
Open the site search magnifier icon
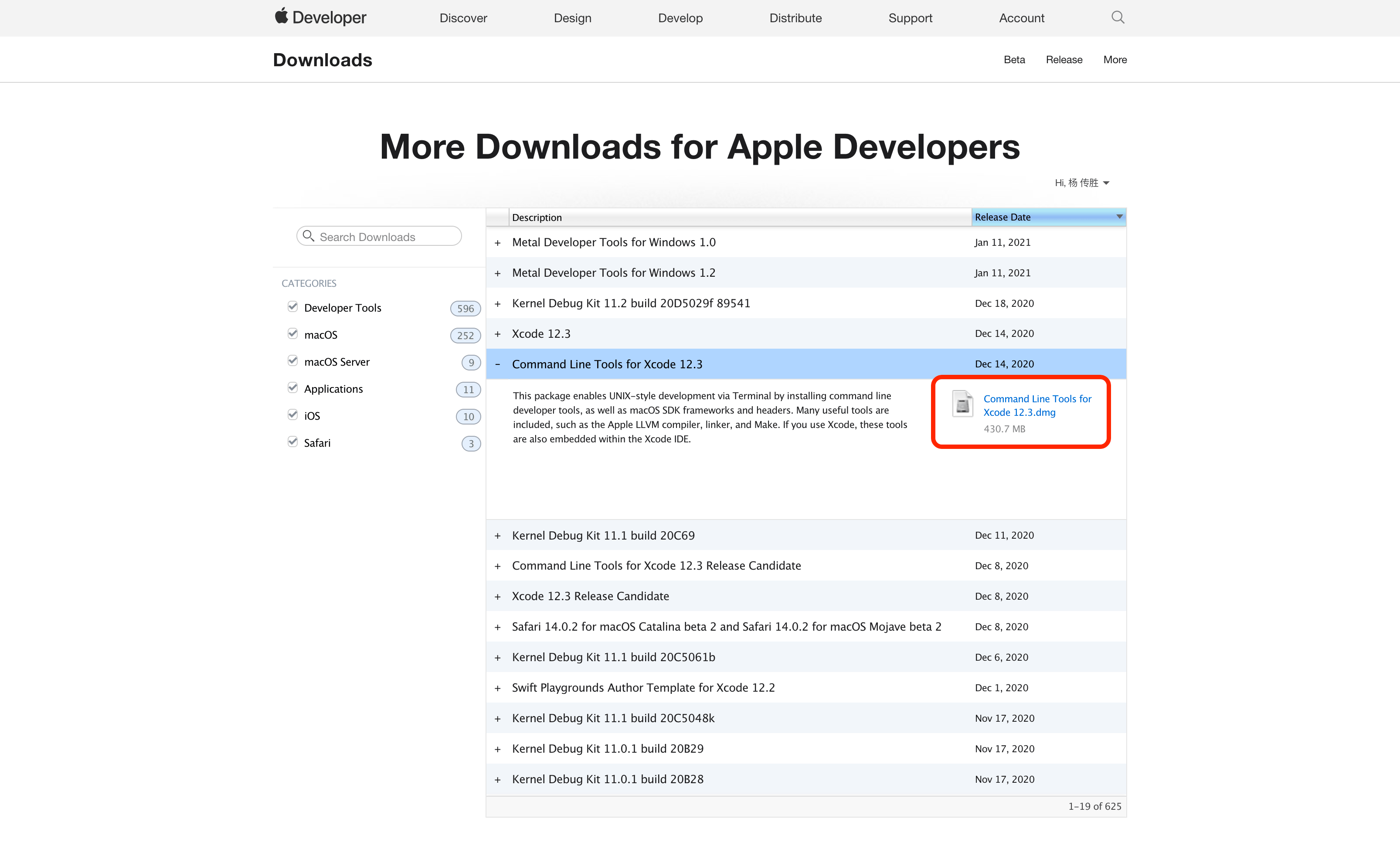[1117, 17]
